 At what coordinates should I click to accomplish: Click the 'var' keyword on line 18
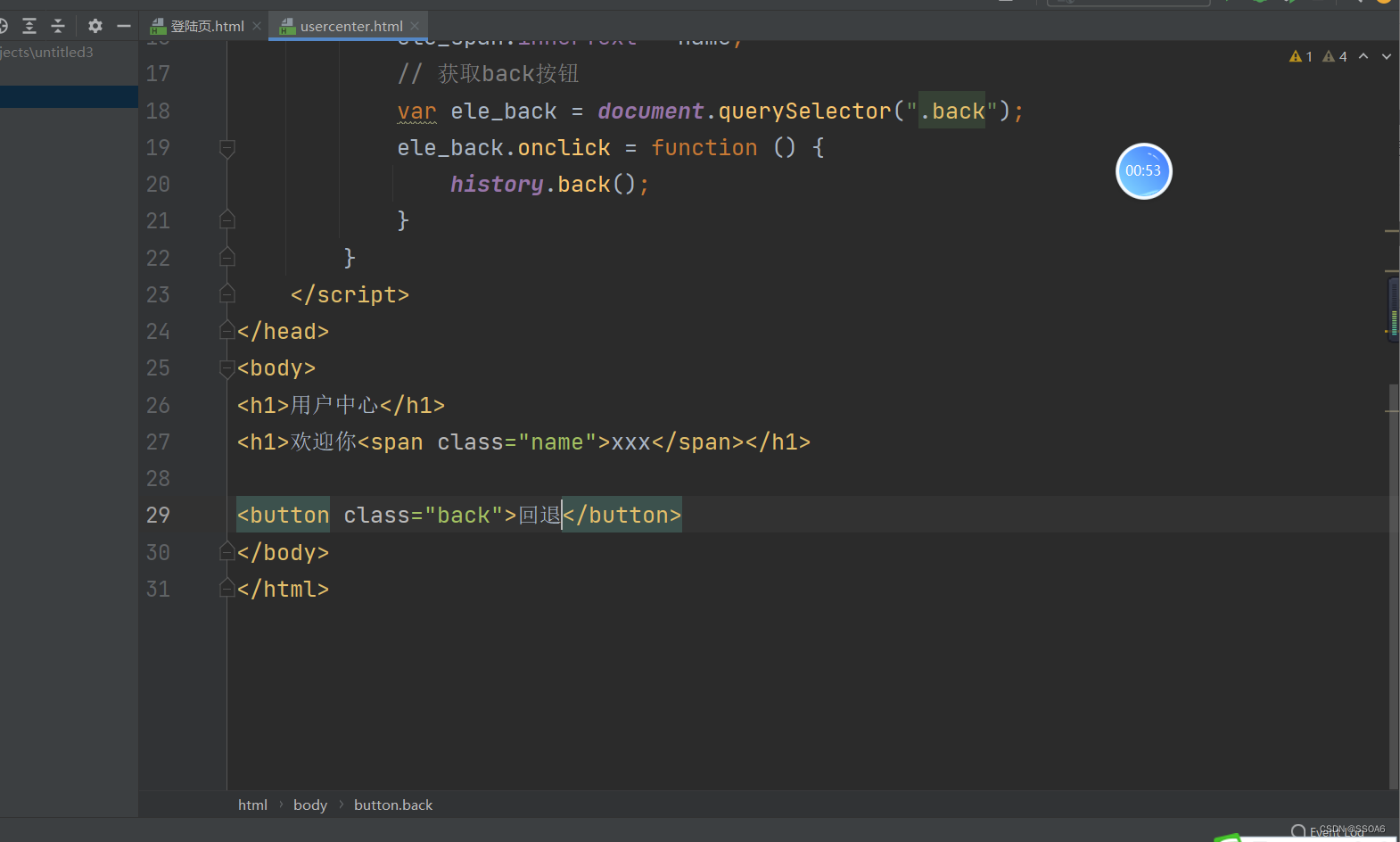(416, 111)
